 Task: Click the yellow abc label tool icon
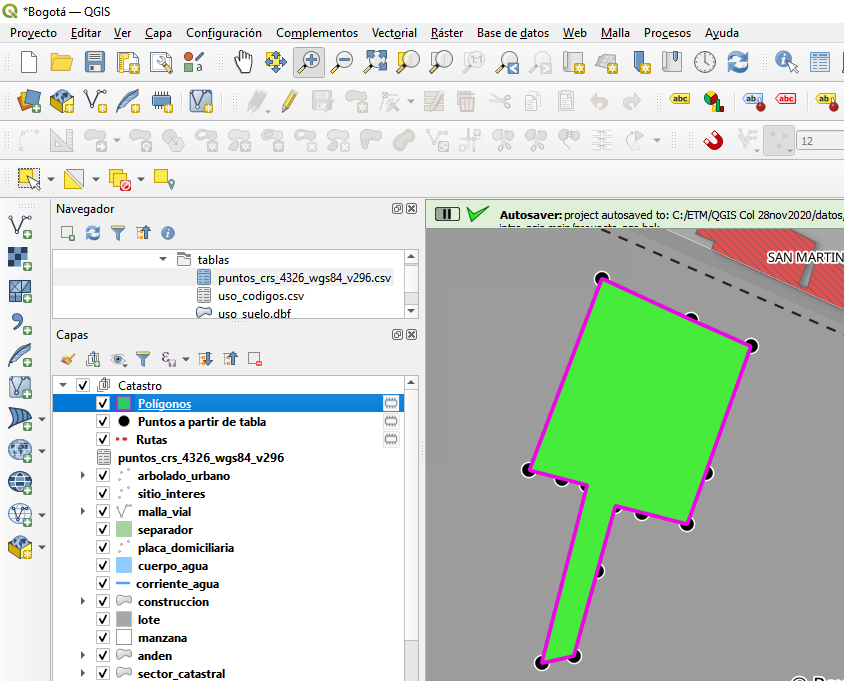pos(680,99)
